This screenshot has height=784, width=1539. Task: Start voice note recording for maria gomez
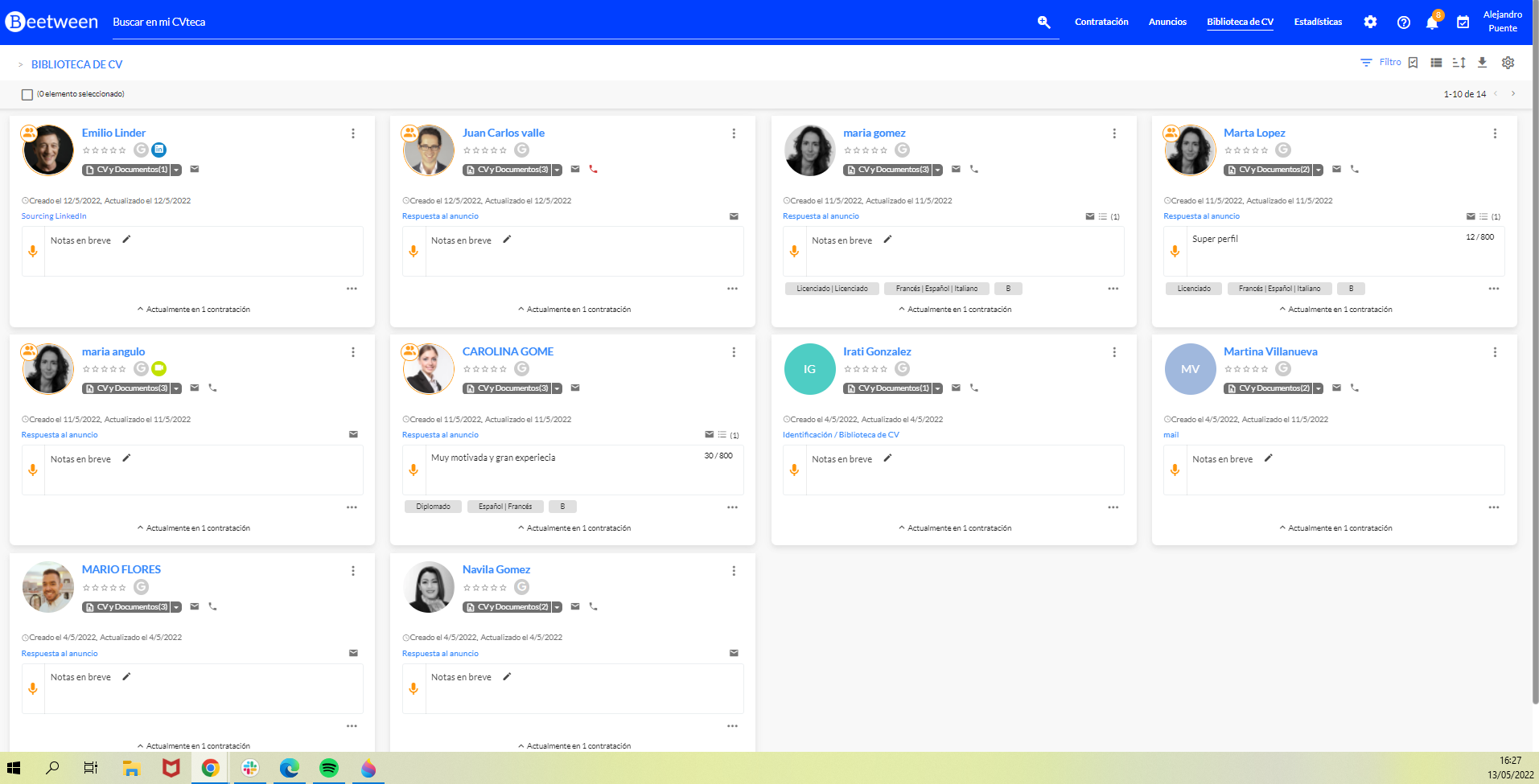tap(794, 251)
